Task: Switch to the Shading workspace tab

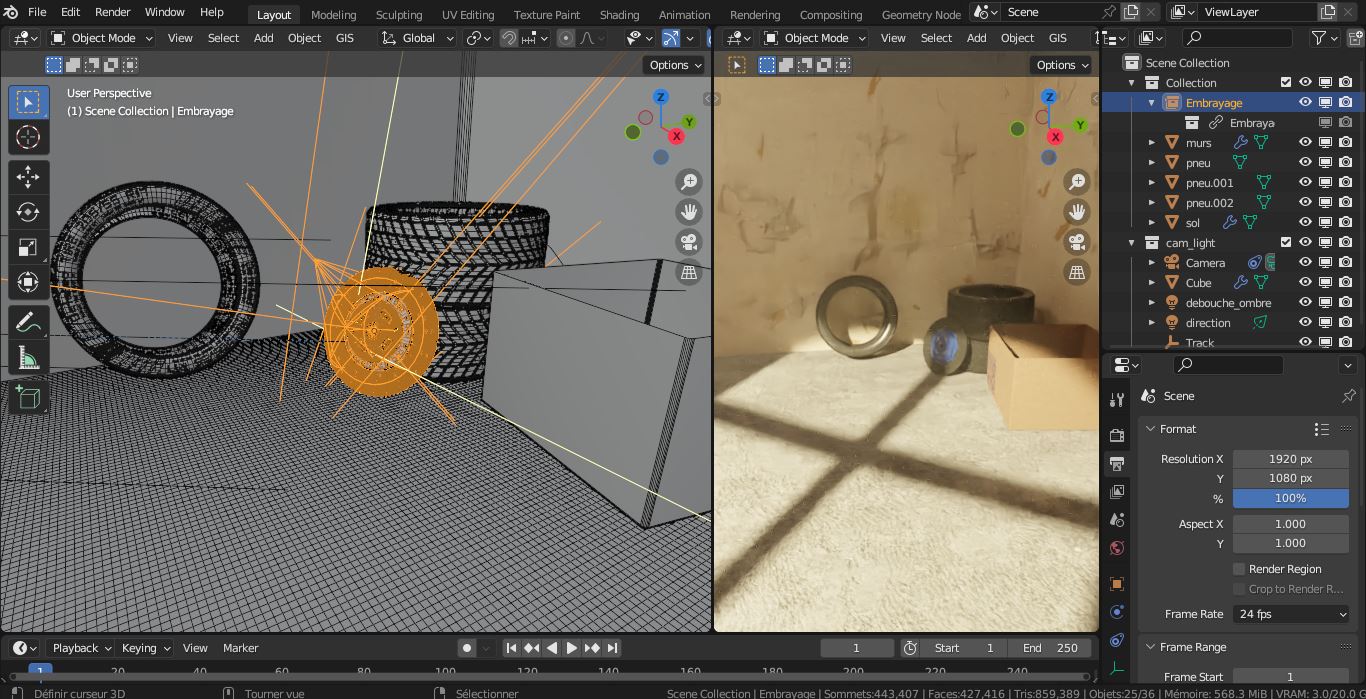Action: pyautogui.click(x=619, y=14)
